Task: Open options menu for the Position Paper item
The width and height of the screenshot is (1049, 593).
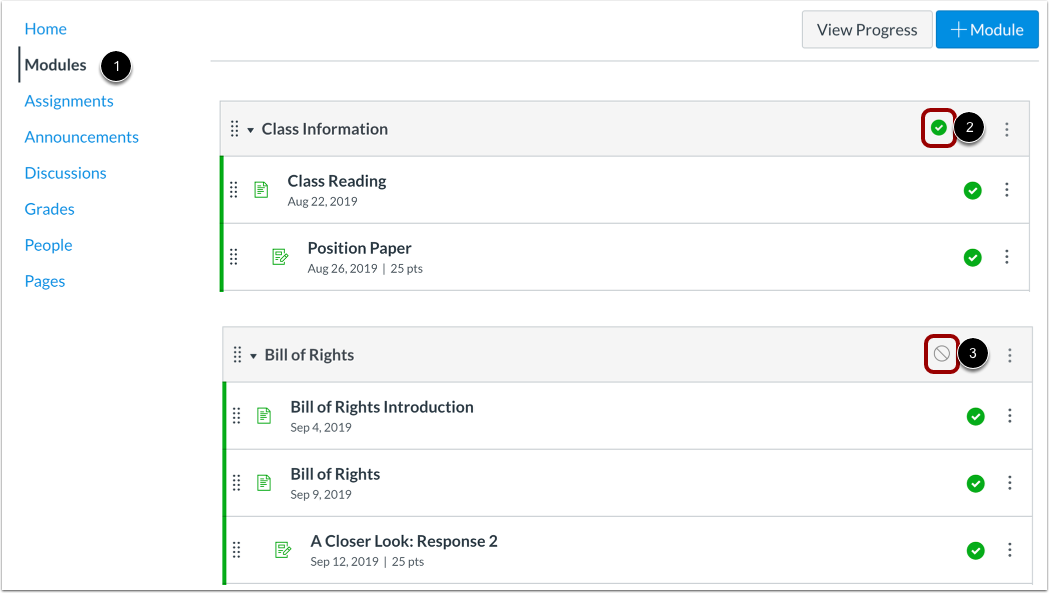Action: click(x=1006, y=257)
